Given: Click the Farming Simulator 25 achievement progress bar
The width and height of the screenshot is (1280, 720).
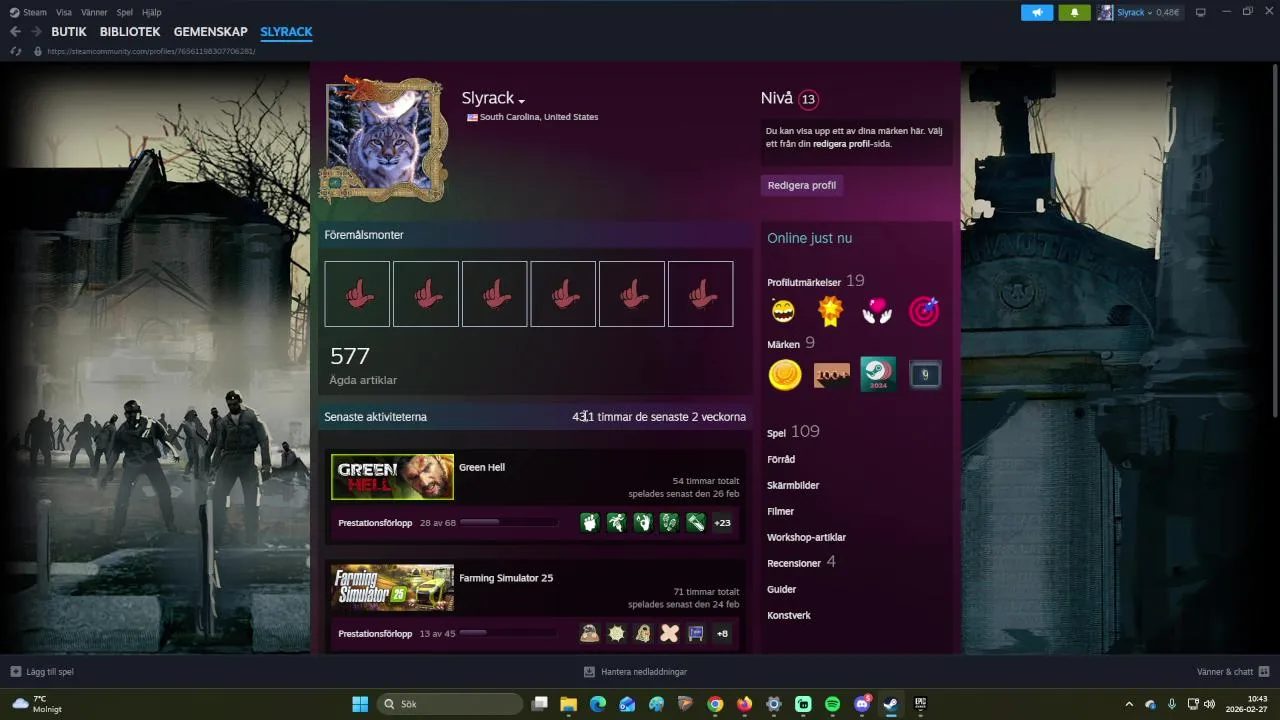Looking at the screenshot, I should point(508,633).
